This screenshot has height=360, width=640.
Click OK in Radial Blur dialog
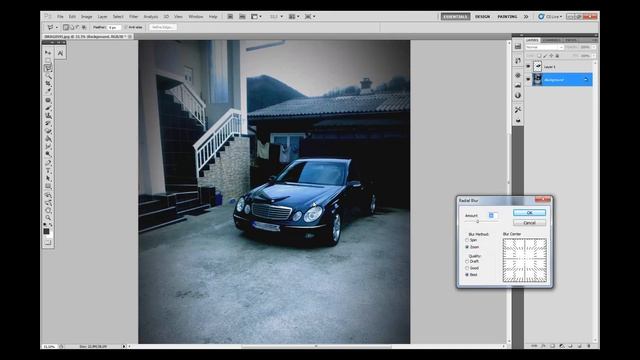point(529,213)
